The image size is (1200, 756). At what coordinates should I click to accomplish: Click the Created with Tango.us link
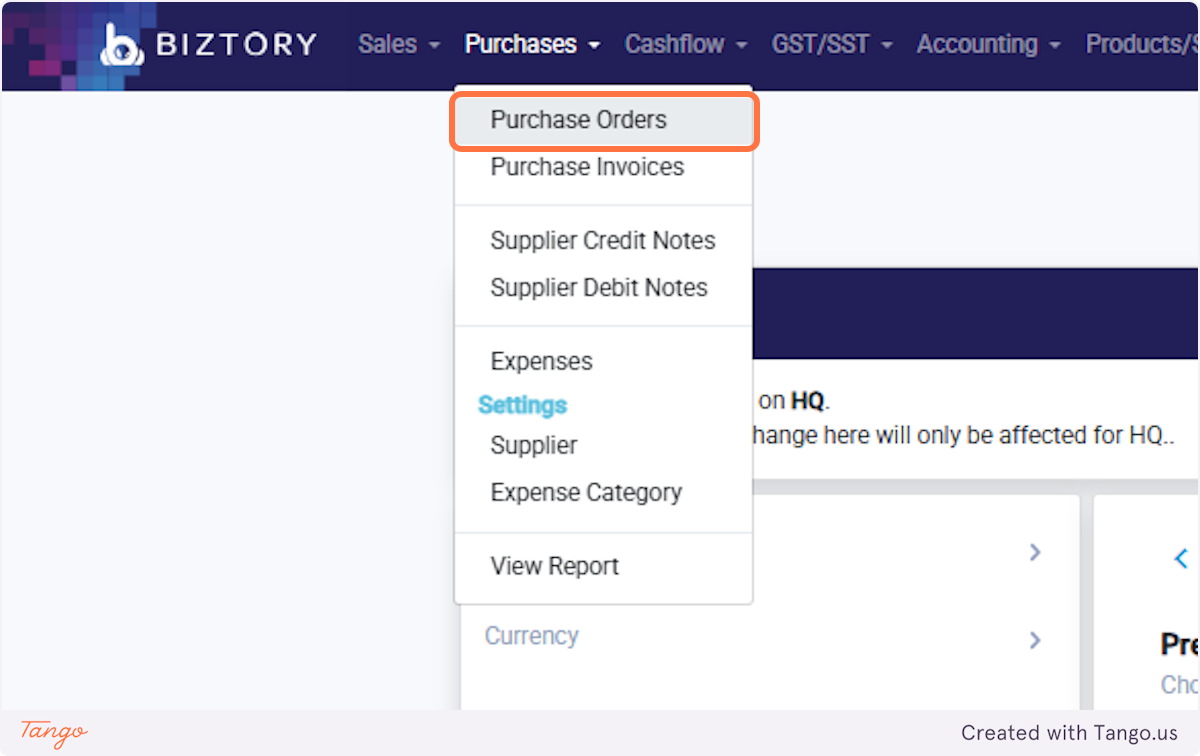1069,733
